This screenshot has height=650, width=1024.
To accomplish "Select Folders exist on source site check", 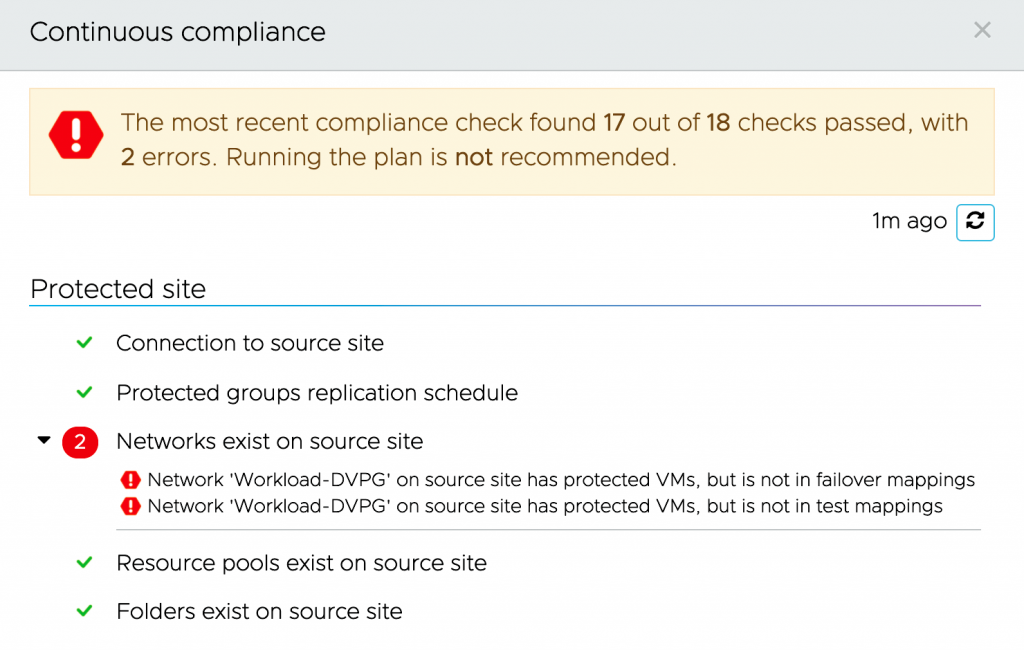I will (259, 611).
